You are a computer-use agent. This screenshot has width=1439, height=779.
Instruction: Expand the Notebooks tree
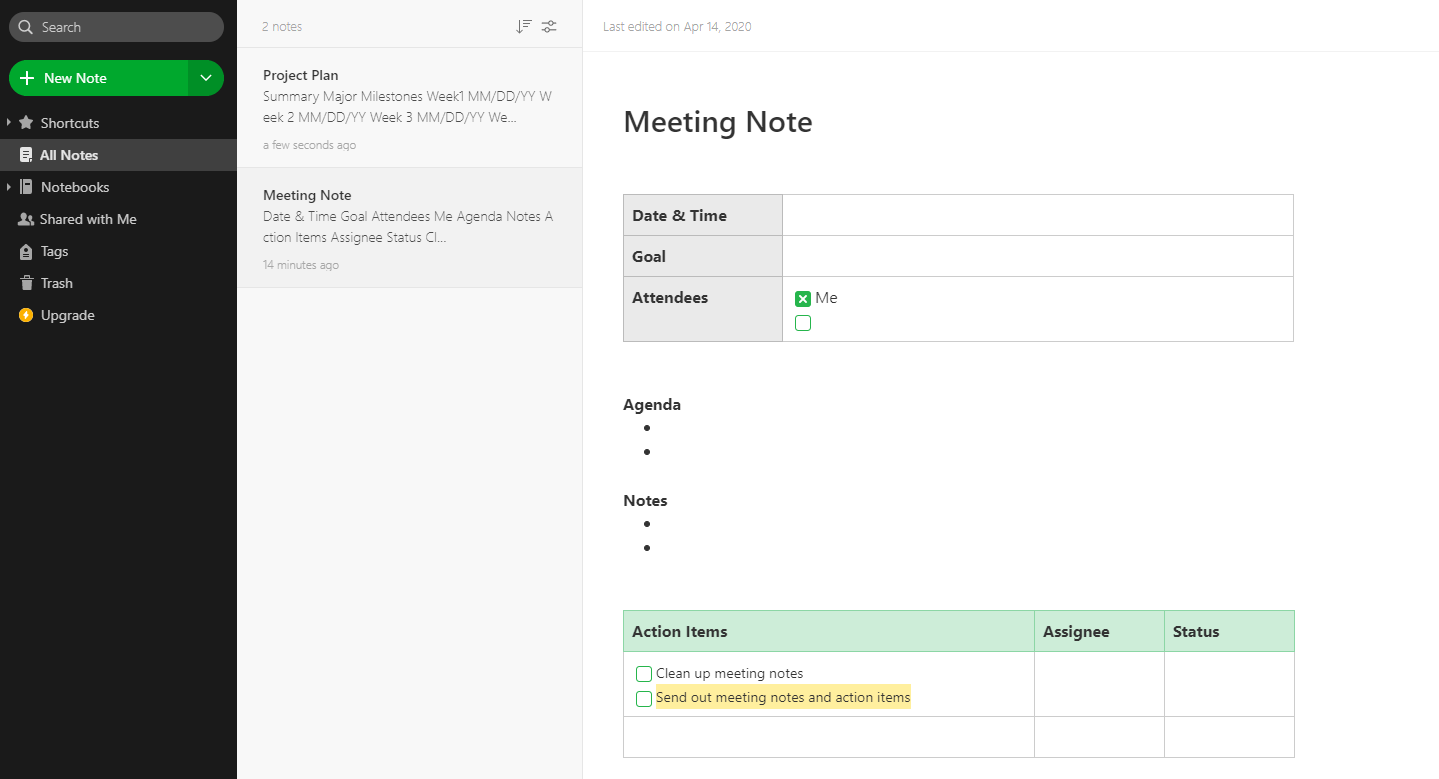(9, 187)
